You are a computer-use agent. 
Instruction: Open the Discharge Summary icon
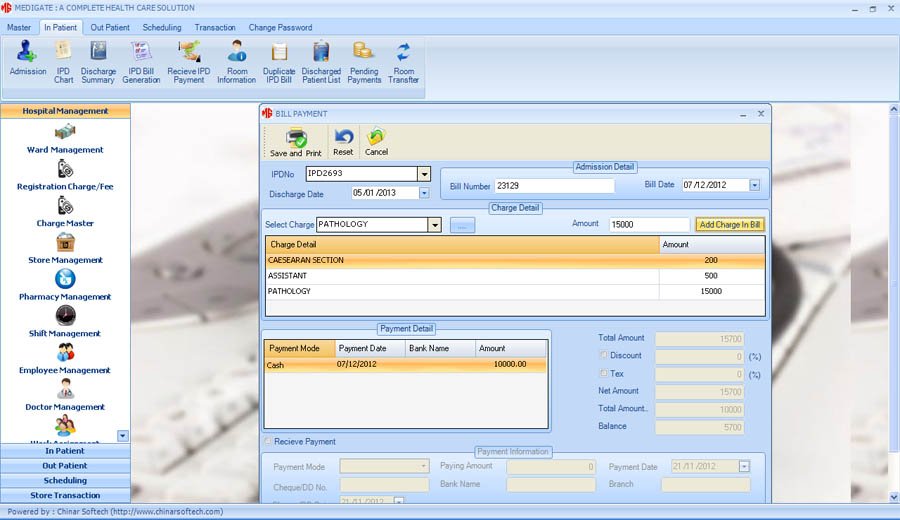(x=98, y=62)
